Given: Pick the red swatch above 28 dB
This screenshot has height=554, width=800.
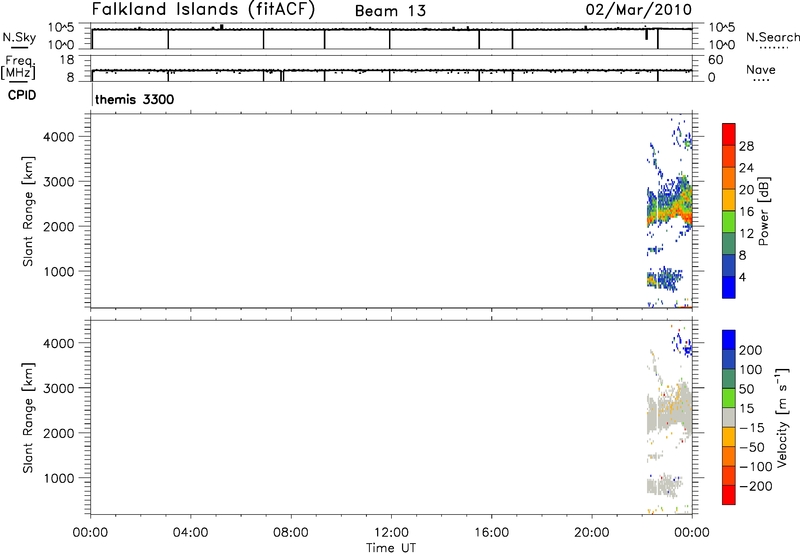Looking at the screenshot, I should pos(729,134).
